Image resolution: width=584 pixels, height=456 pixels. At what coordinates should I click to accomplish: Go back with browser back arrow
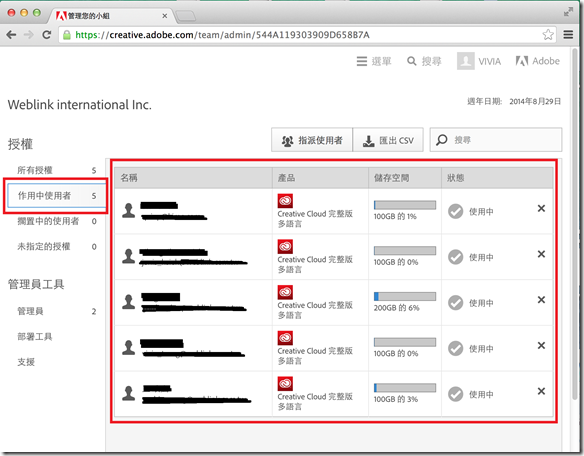click(x=12, y=35)
